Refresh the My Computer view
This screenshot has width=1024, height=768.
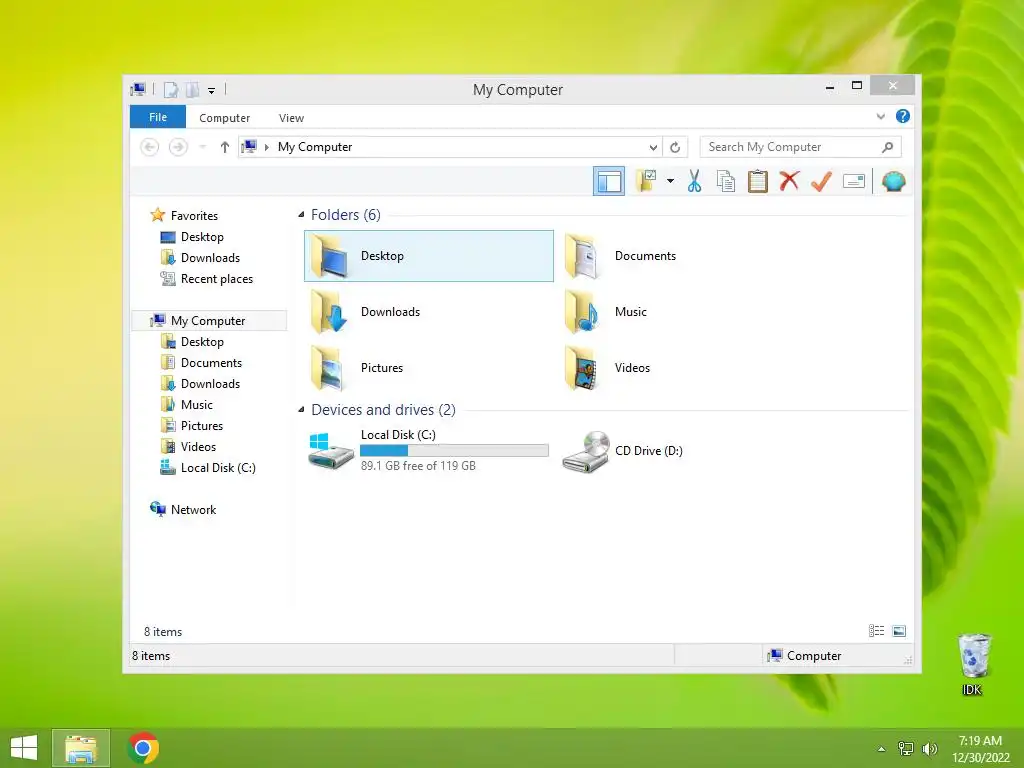[x=675, y=148]
